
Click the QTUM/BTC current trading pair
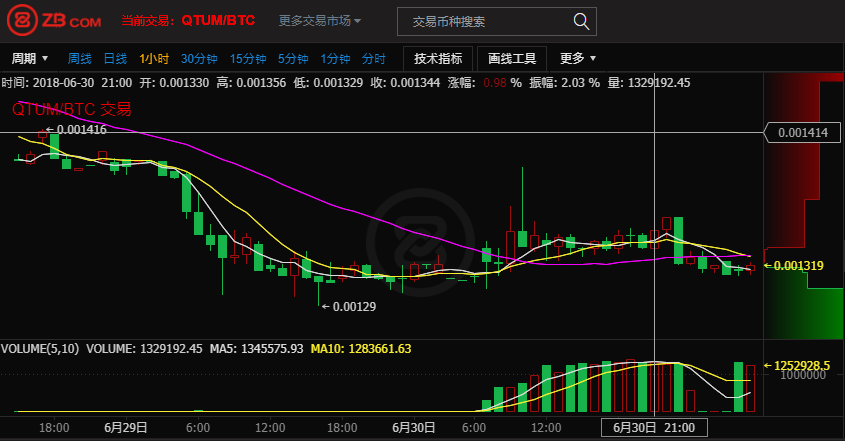tap(230, 21)
